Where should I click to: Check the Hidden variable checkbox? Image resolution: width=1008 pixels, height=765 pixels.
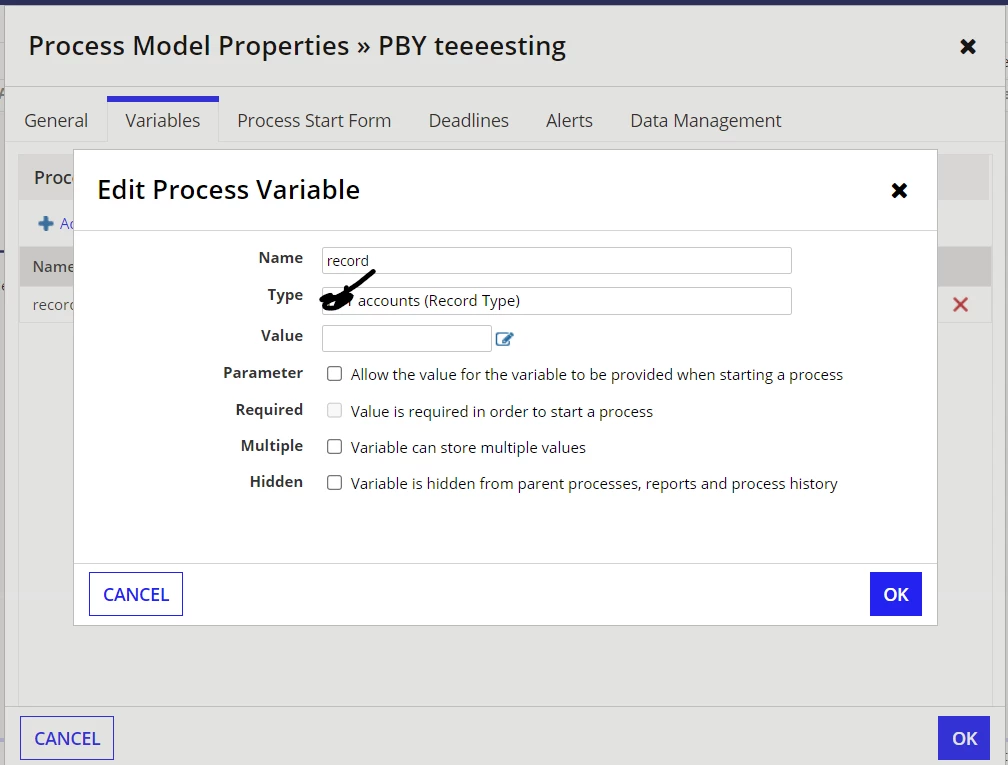tap(334, 483)
